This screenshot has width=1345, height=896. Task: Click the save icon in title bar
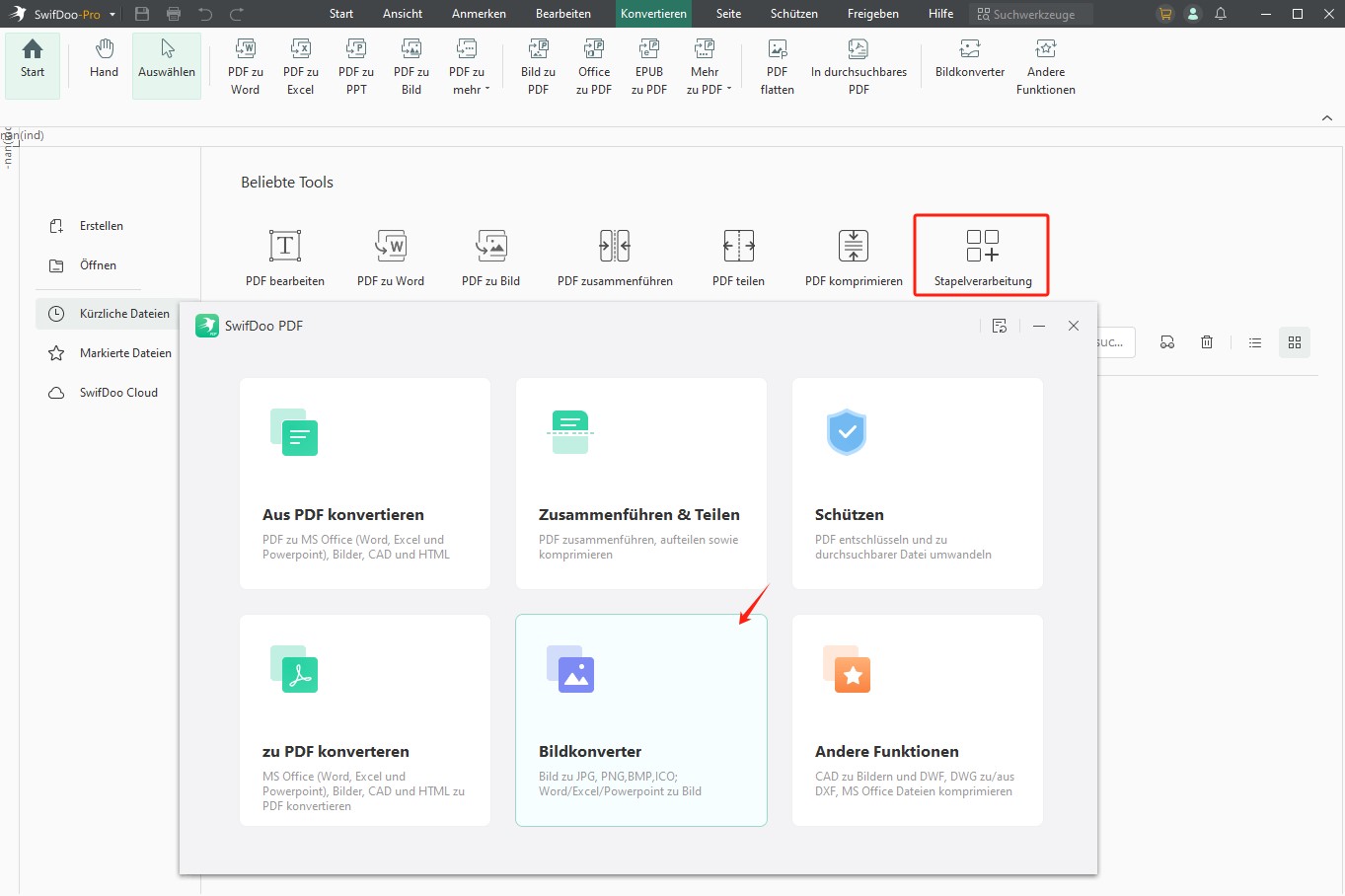142,14
